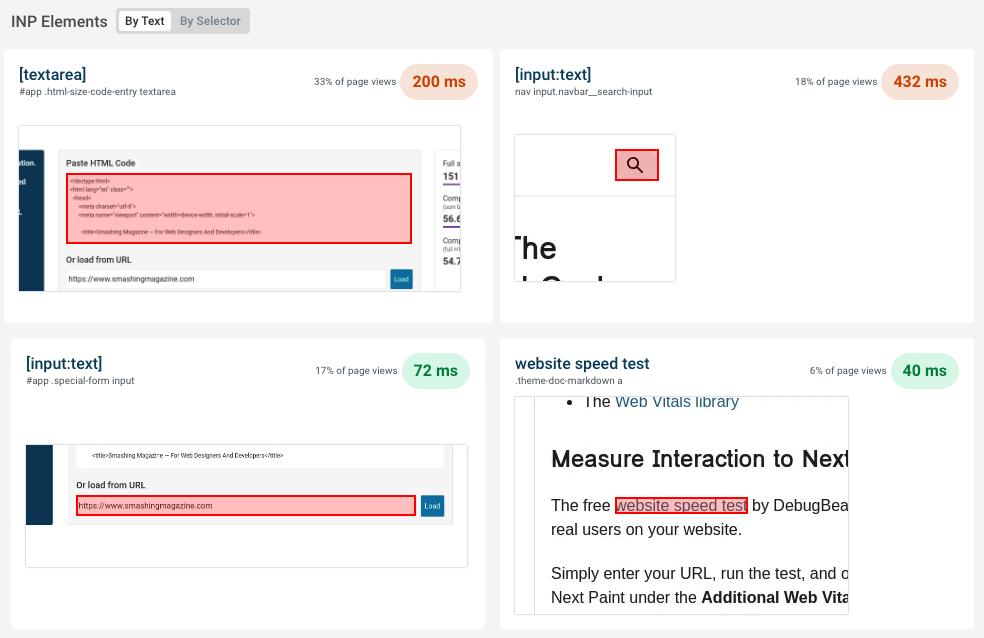Click the .theme-doc-markdown a selector text
Screen dimensions: 984x638
click(568, 381)
